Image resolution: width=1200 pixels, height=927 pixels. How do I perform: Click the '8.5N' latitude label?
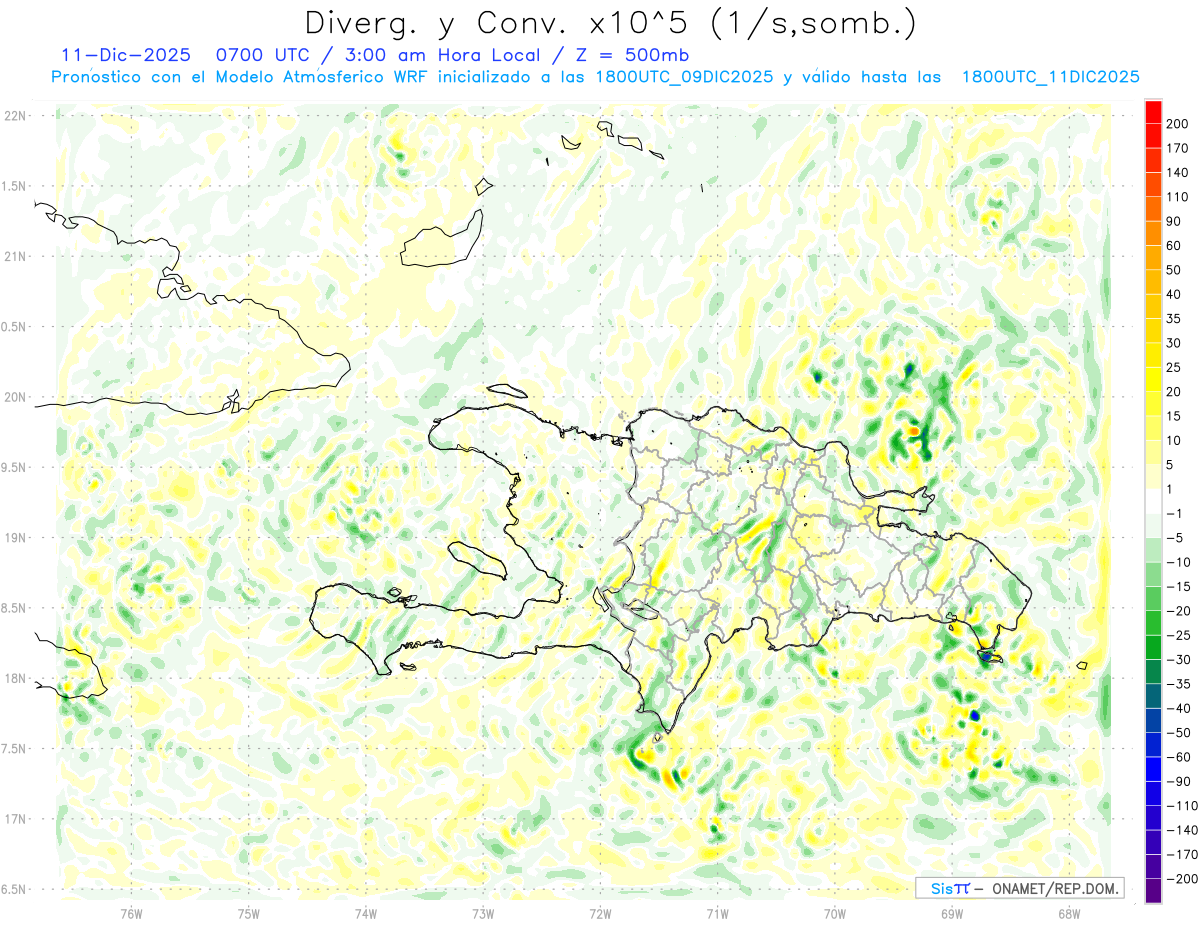(14, 608)
